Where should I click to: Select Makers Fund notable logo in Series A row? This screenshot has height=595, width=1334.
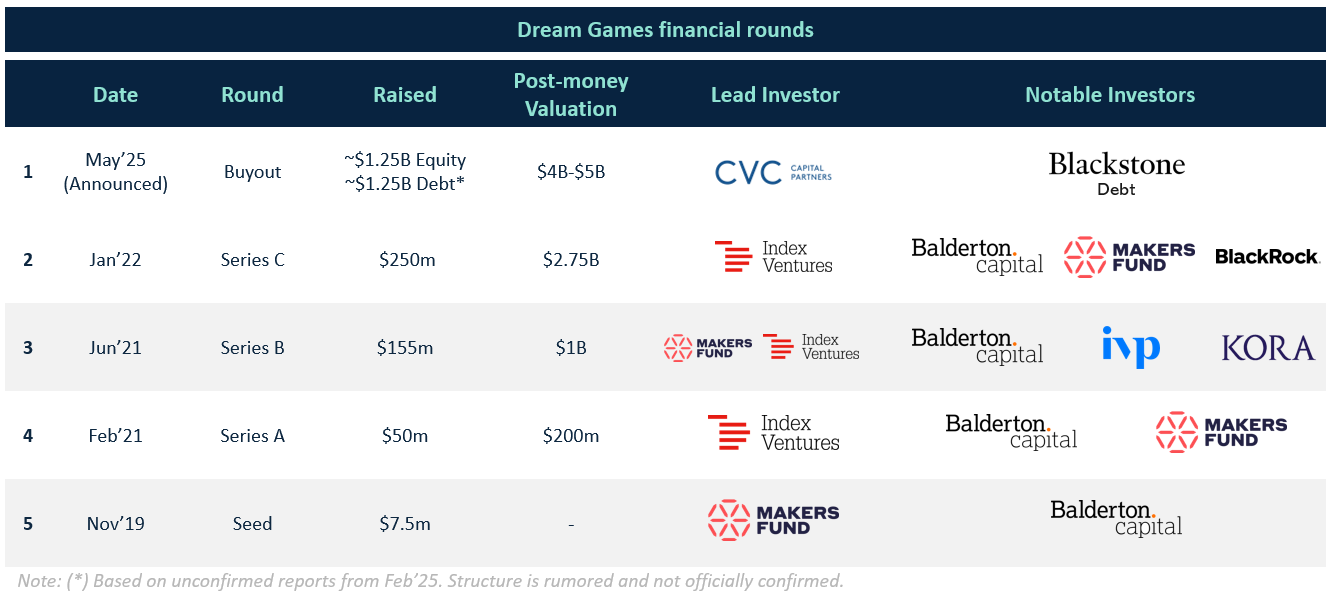tap(1221, 432)
